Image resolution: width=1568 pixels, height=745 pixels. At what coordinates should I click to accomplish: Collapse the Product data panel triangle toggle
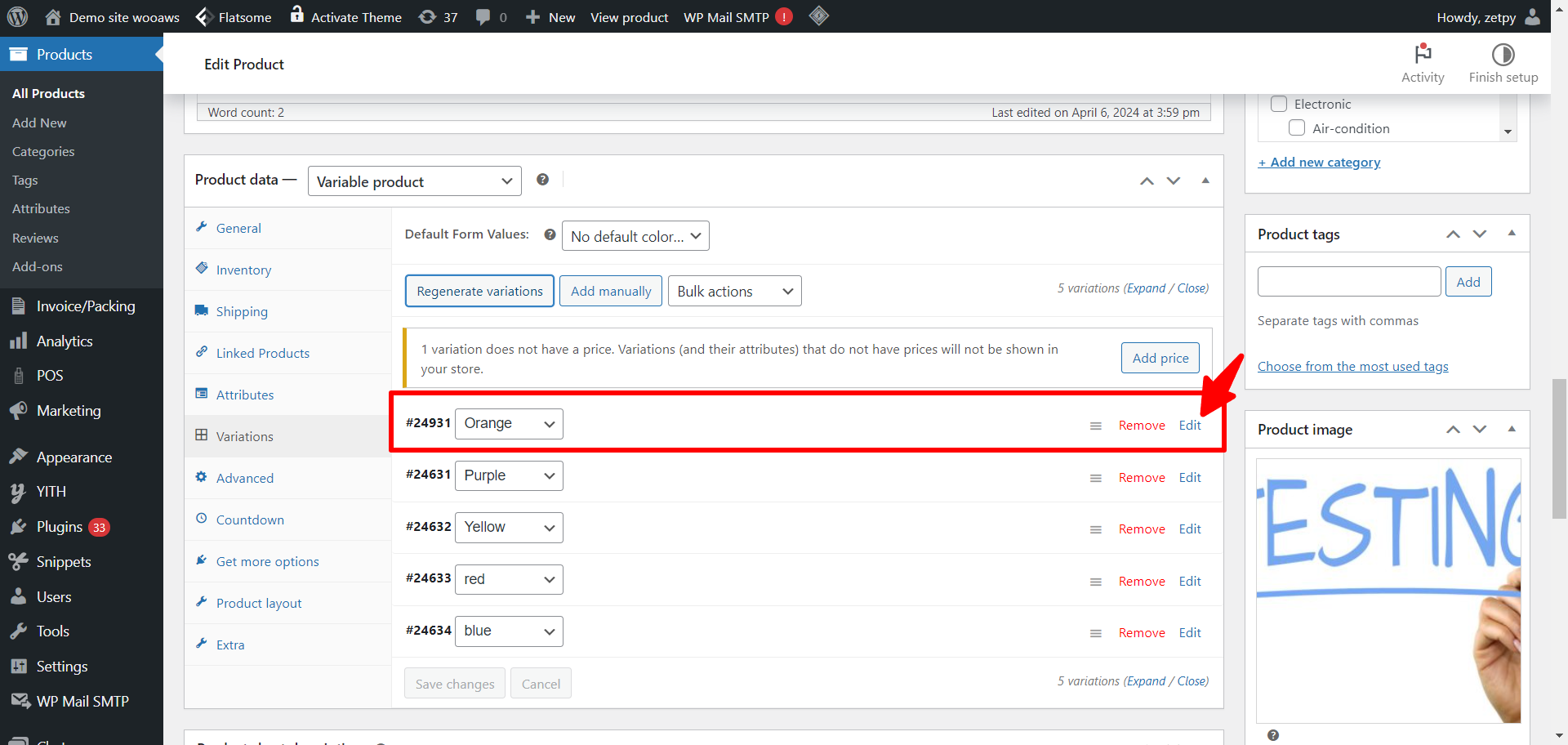click(1205, 181)
